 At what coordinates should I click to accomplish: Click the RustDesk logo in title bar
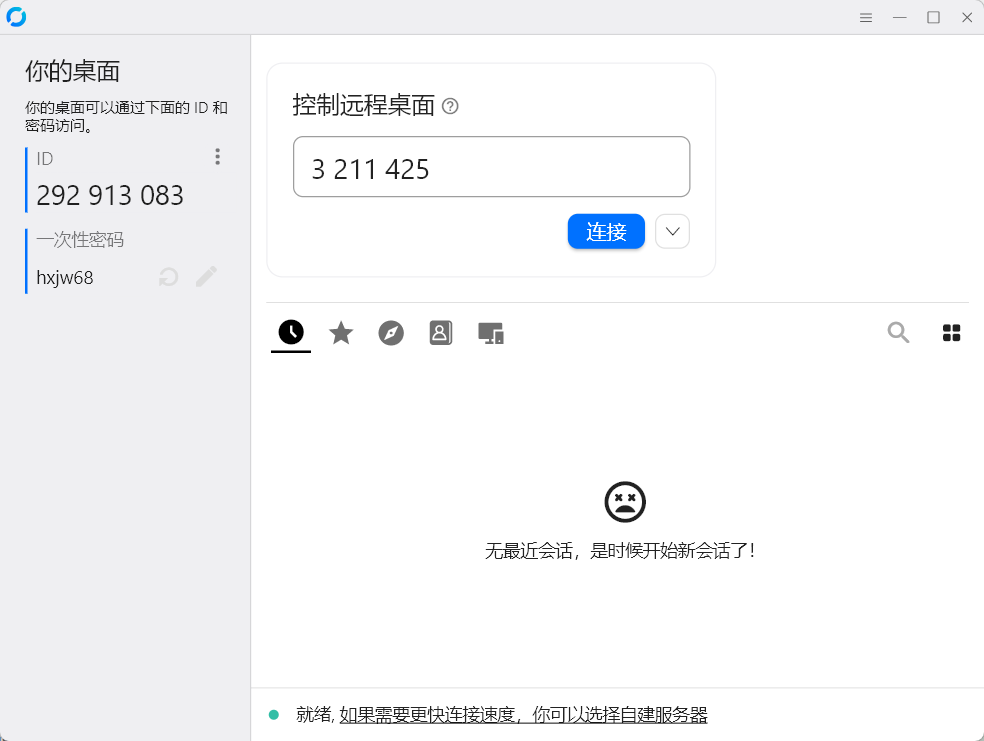(x=16, y=17)
